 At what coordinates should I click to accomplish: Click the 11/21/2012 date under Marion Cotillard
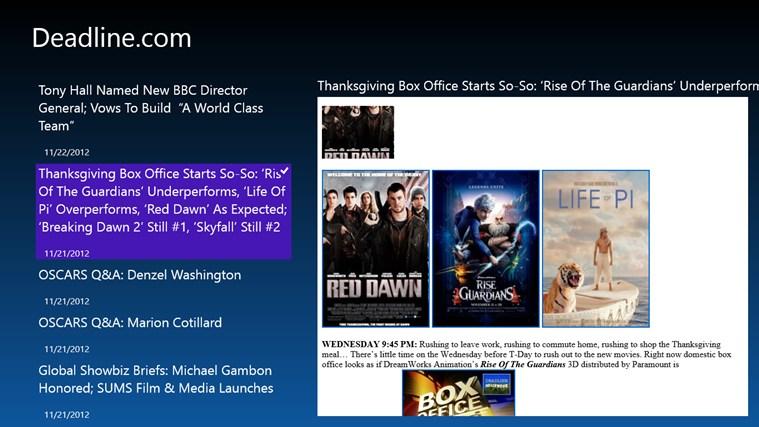click(x=67, y=349)
